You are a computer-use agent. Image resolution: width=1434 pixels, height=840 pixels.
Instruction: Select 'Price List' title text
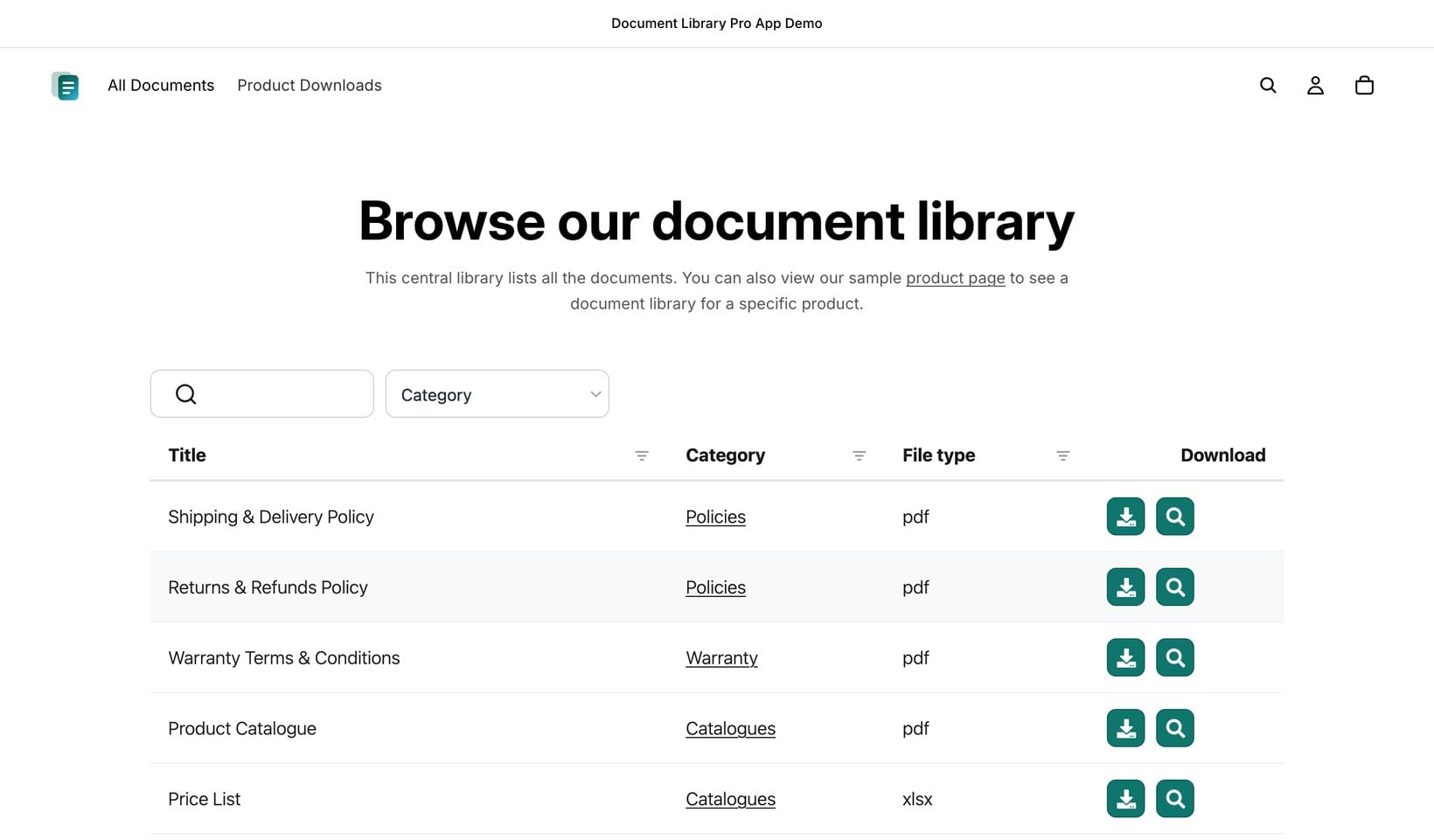pos(204,799)
